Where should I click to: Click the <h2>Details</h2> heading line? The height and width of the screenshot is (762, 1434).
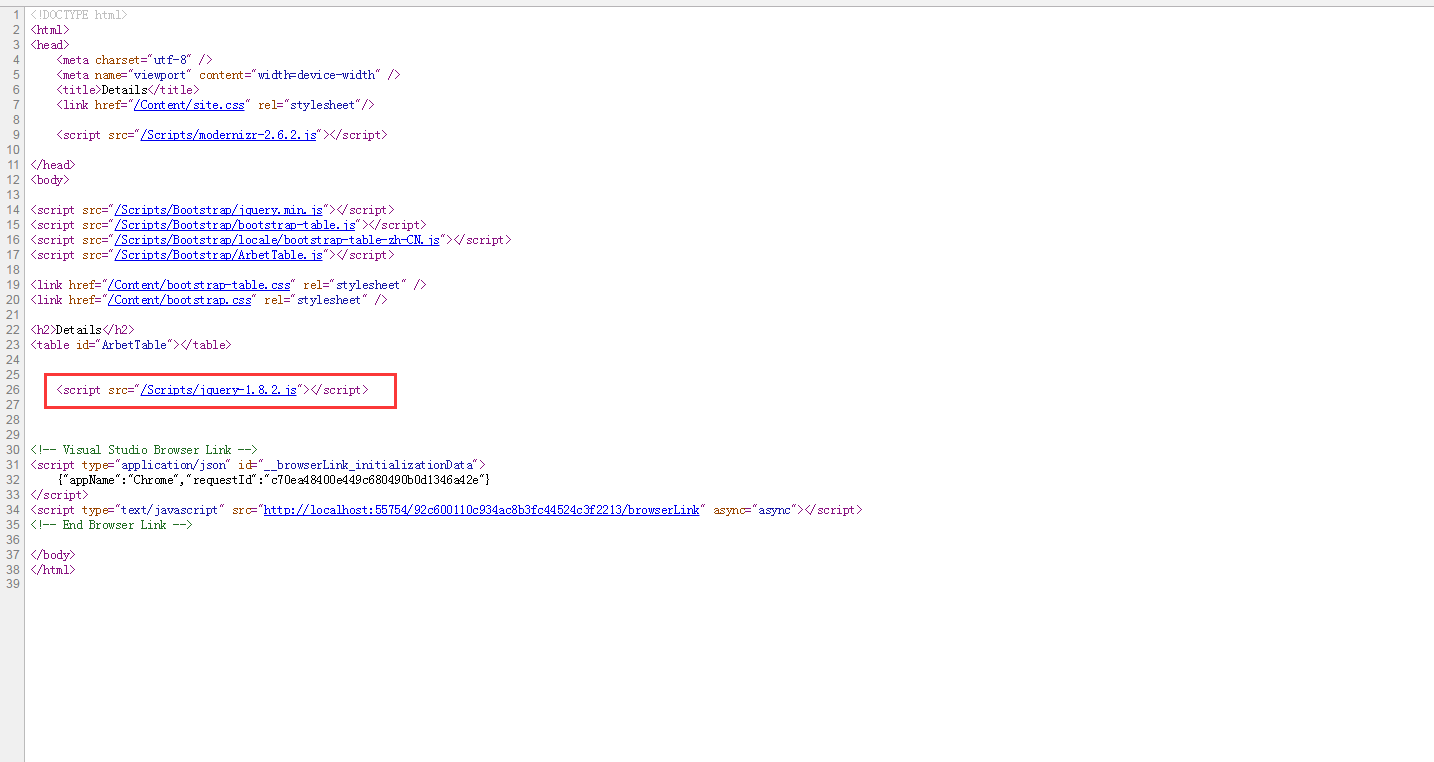point(83,330)
